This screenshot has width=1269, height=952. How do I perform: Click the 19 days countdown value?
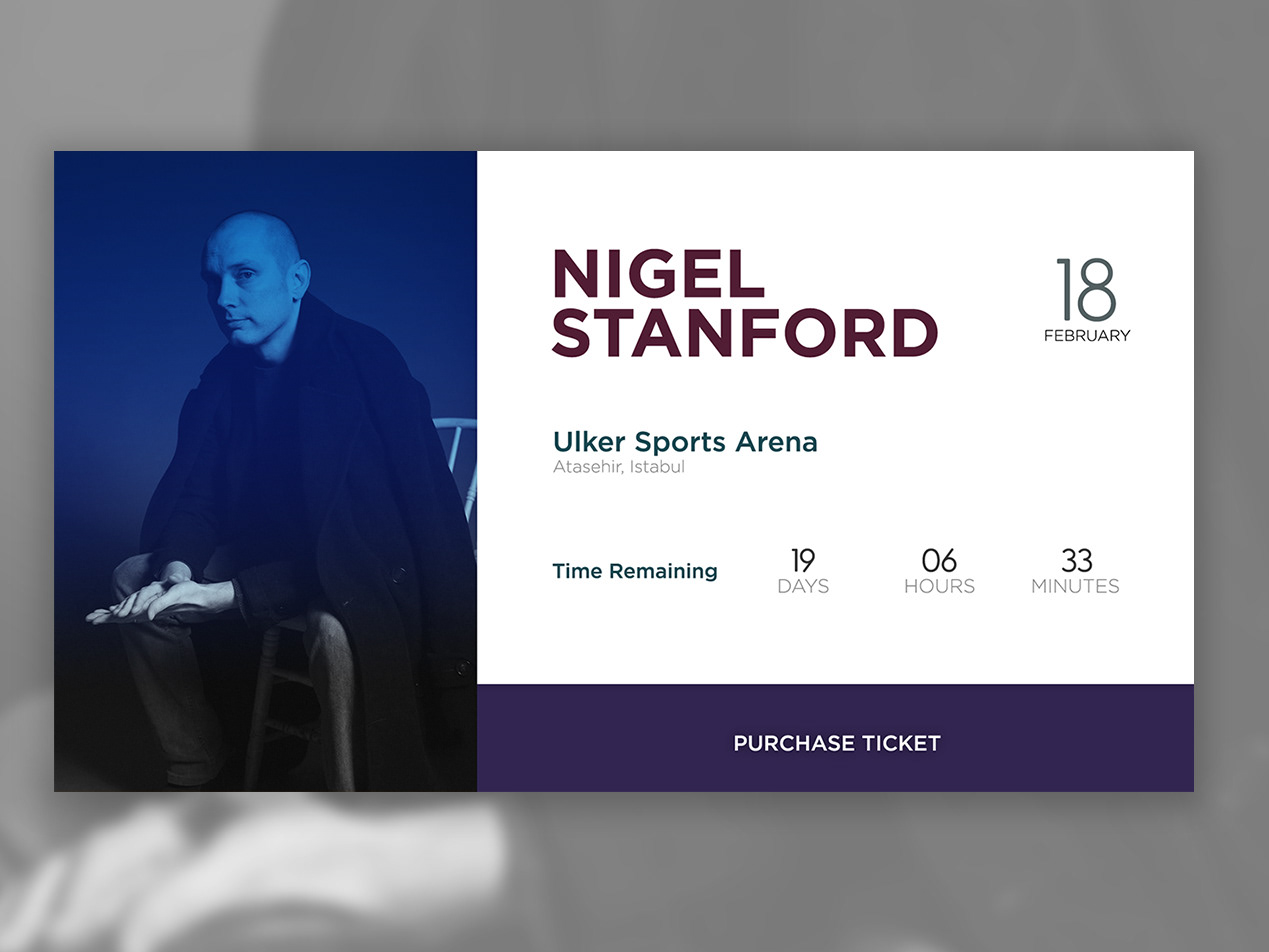[x=802, y=560]
